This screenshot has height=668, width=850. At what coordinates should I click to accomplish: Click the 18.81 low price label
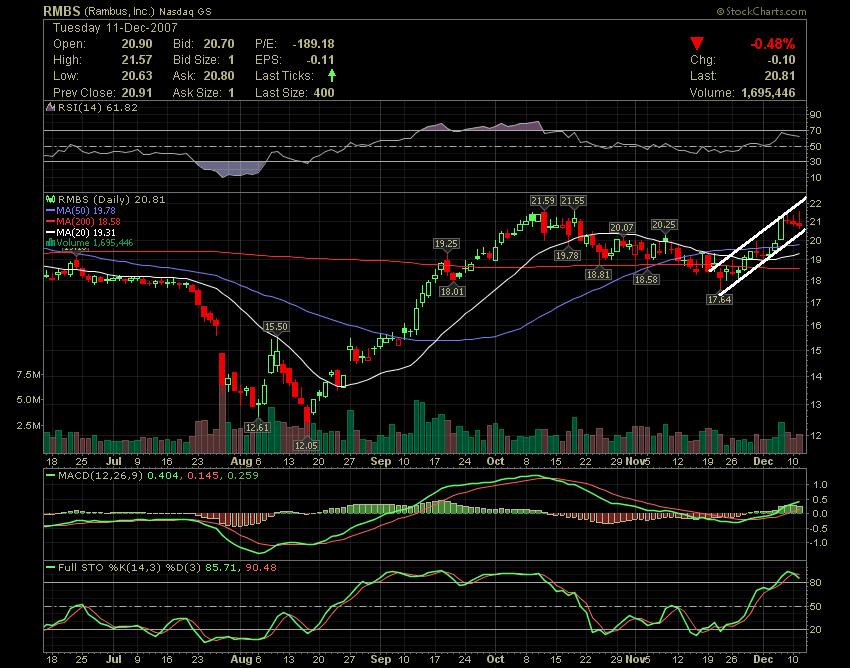point(598,275)
